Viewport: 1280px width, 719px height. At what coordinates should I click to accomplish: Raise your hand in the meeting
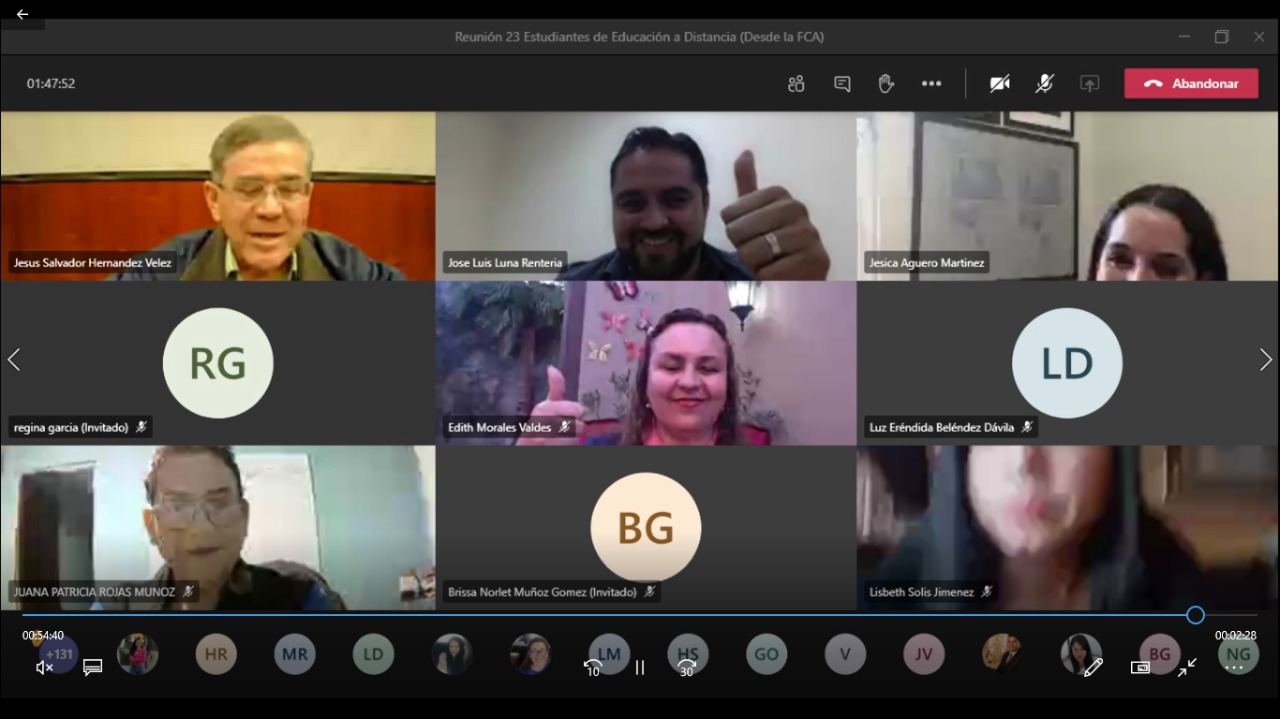coord(886,84)
